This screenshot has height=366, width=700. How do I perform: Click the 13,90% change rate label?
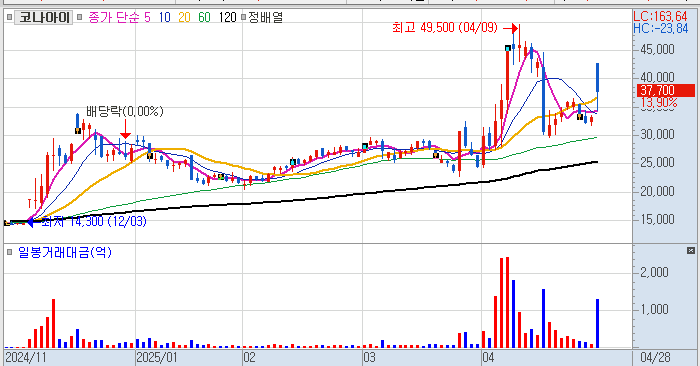coord(659,103)
